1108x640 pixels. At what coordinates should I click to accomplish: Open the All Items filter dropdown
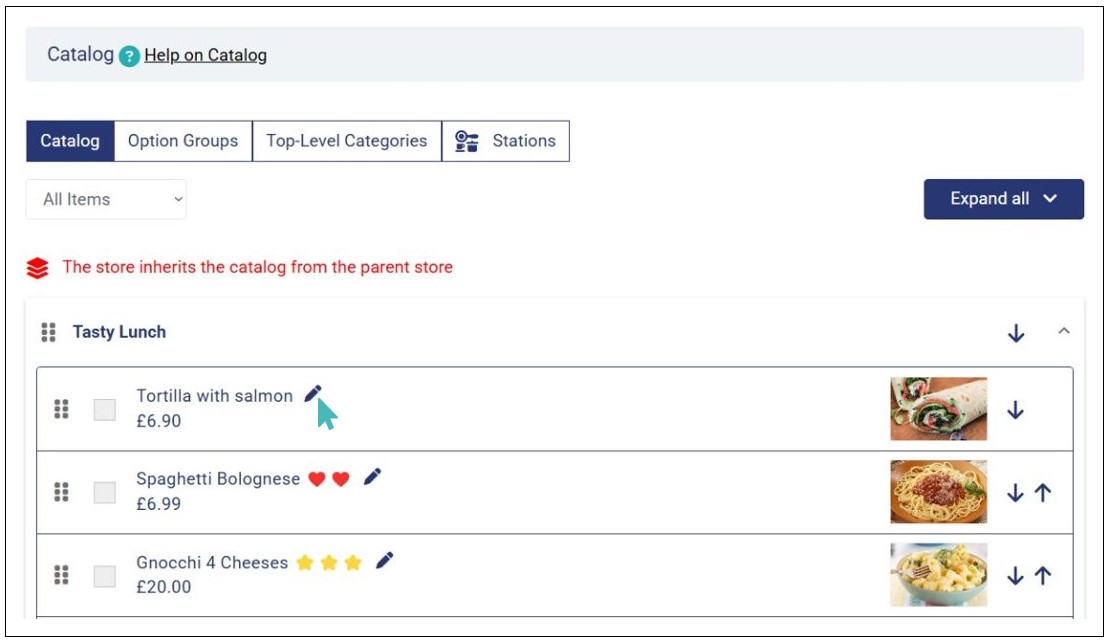106,199
